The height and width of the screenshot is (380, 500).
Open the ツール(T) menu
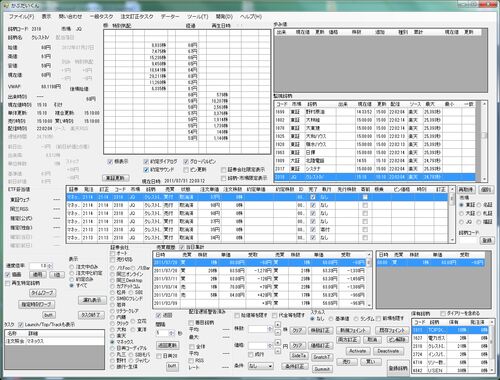tap(198, 16)
